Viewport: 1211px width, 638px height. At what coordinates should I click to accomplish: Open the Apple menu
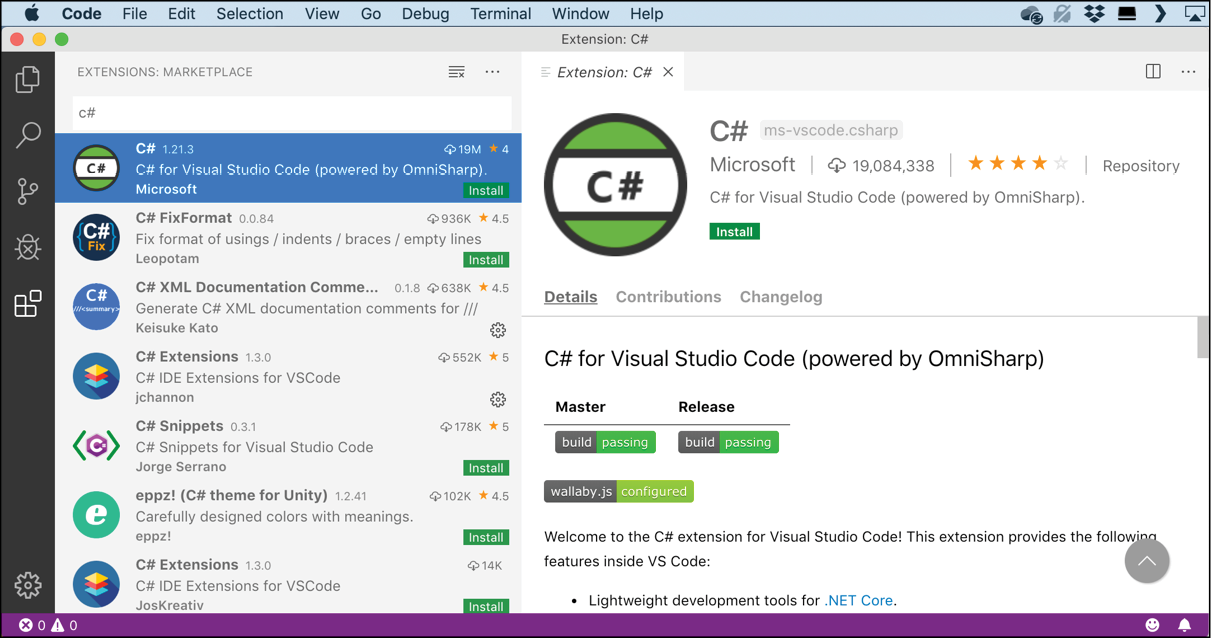tap(31, 14)
